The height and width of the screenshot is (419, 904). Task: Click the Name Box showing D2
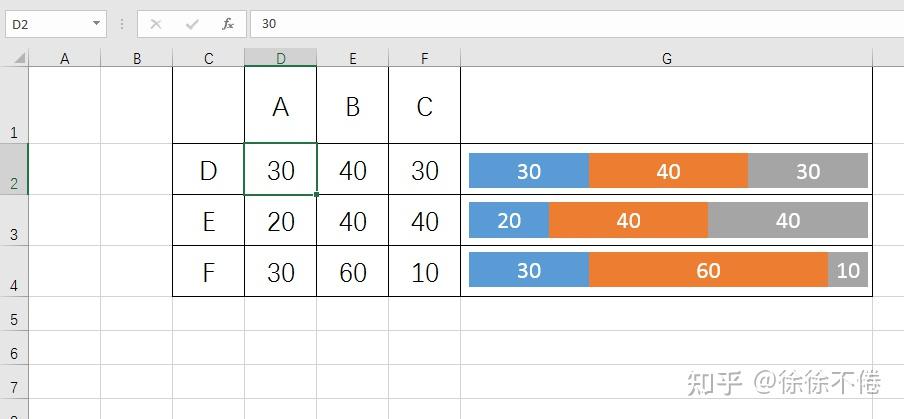[x=48, y=24]
